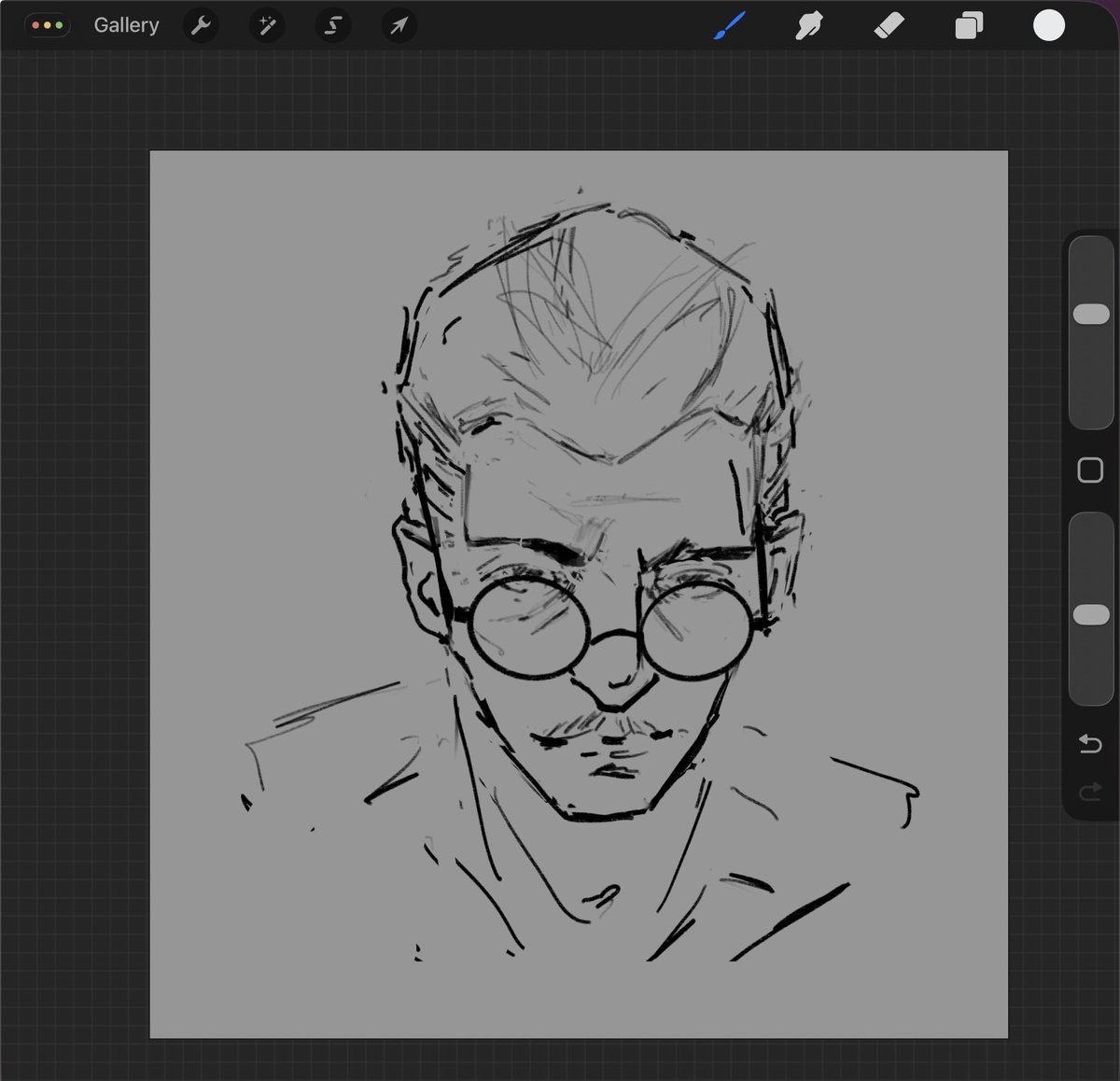Tap the square modify button in sidebar
This screenshot has height=1081, width=1120.
tap(1090, 470)
